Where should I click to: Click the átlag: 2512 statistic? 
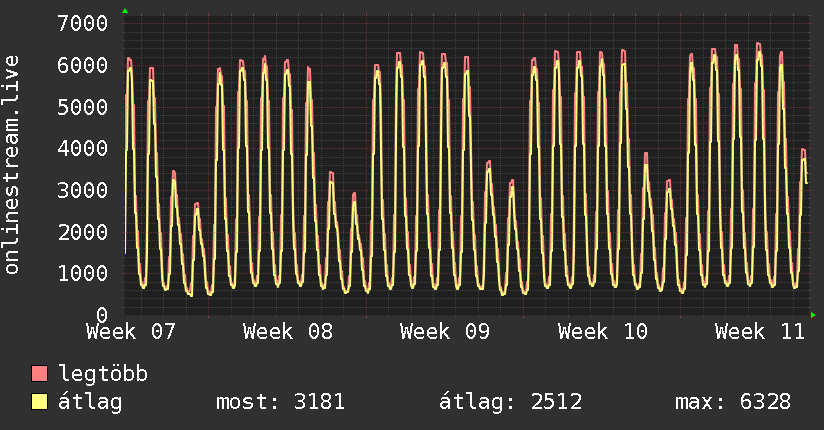pos(511,402)
